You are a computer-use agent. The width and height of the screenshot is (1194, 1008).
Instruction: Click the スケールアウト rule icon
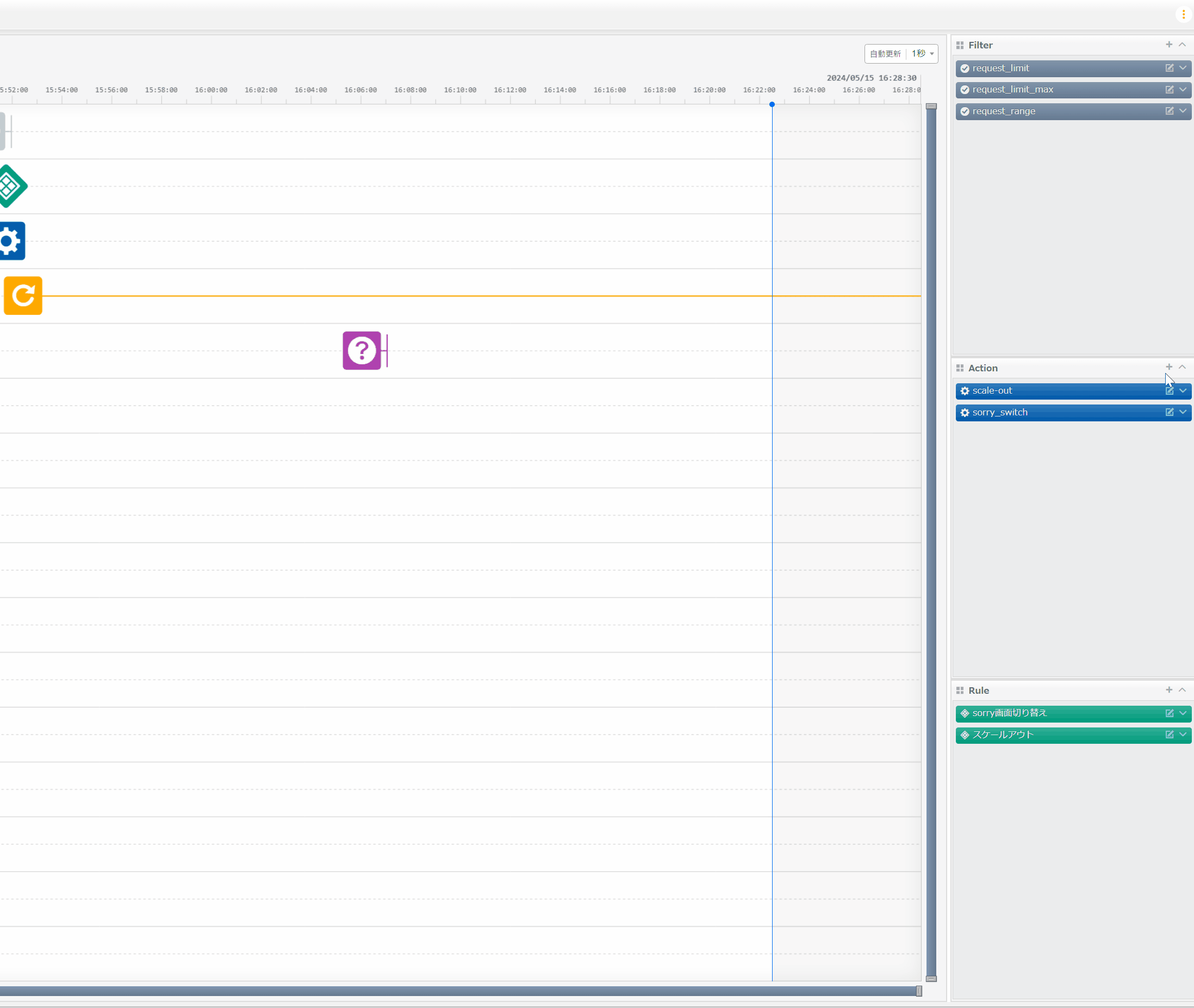coord(965,735)
